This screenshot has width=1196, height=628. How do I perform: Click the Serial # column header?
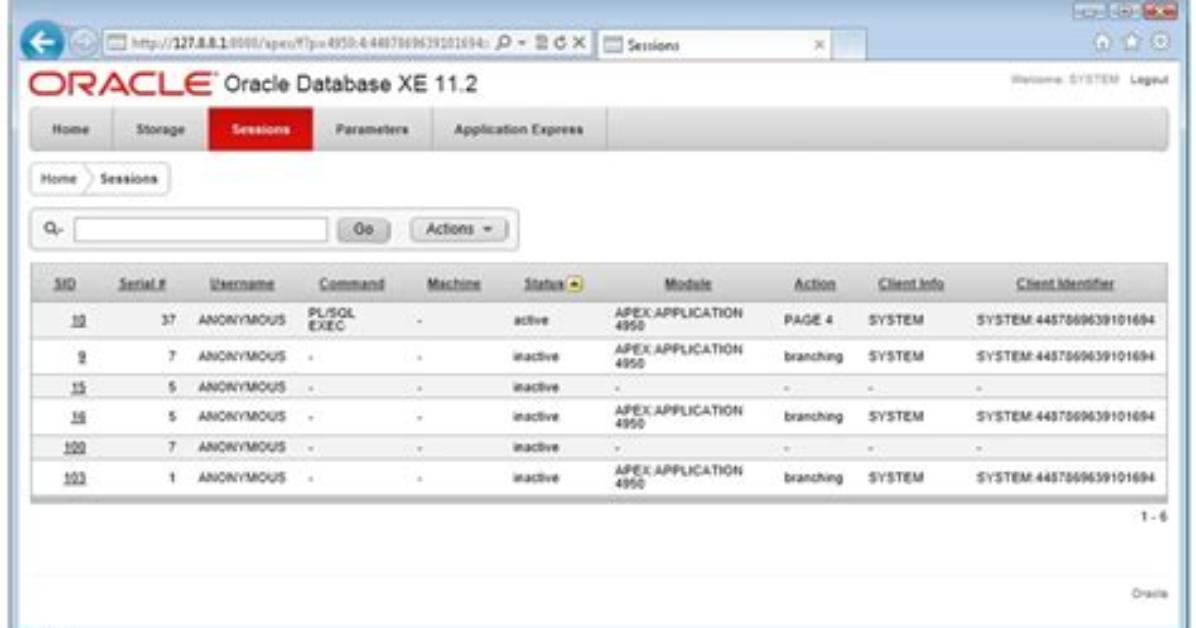[142, 284]
